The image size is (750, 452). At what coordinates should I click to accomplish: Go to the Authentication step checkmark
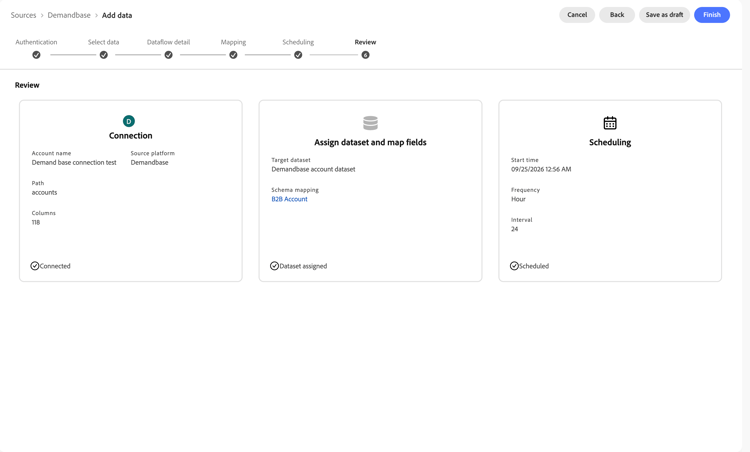point(36,55)
